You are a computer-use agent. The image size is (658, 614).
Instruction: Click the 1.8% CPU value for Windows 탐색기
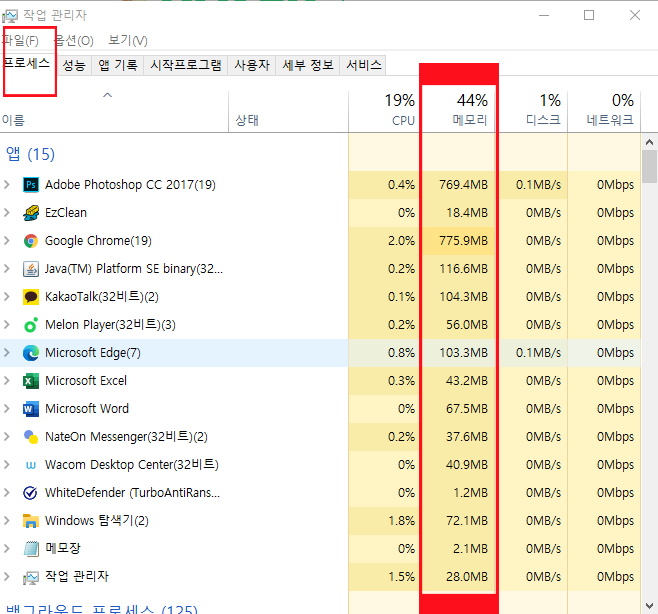click(x=402, y=521)
